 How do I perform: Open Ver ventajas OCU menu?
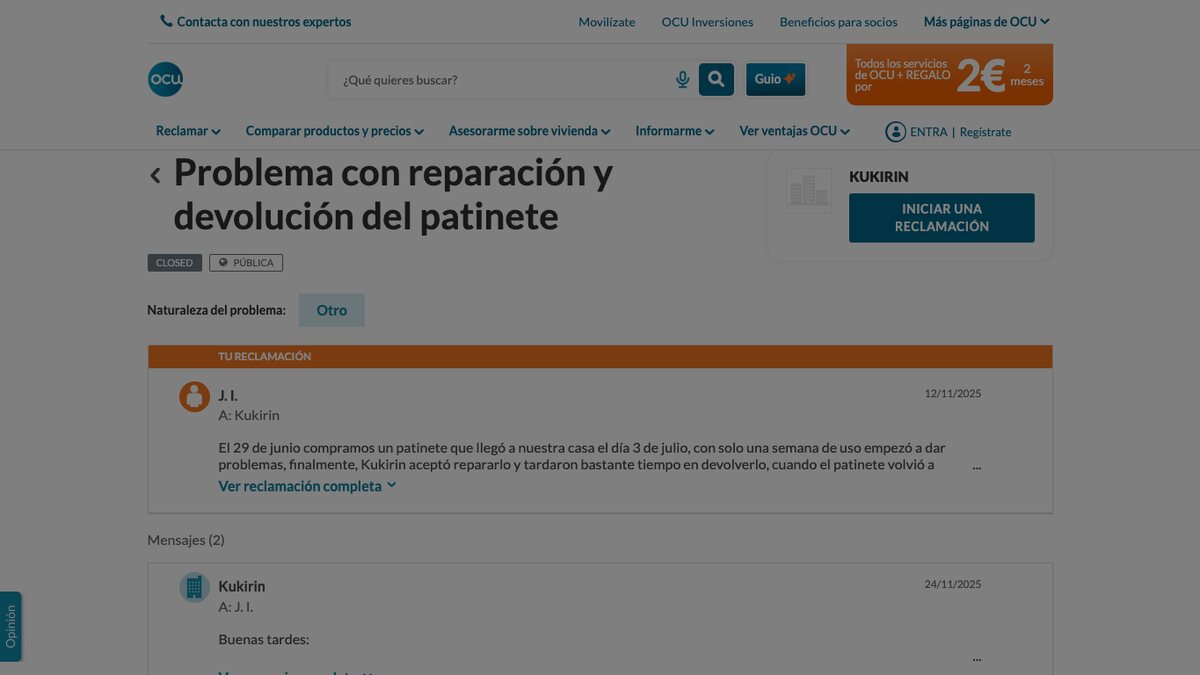coord(795,131)
